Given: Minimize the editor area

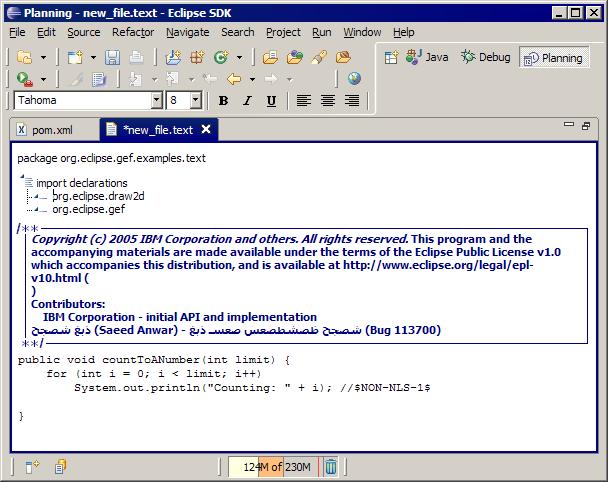Looking at the screenshot, I should coord(568,124).
